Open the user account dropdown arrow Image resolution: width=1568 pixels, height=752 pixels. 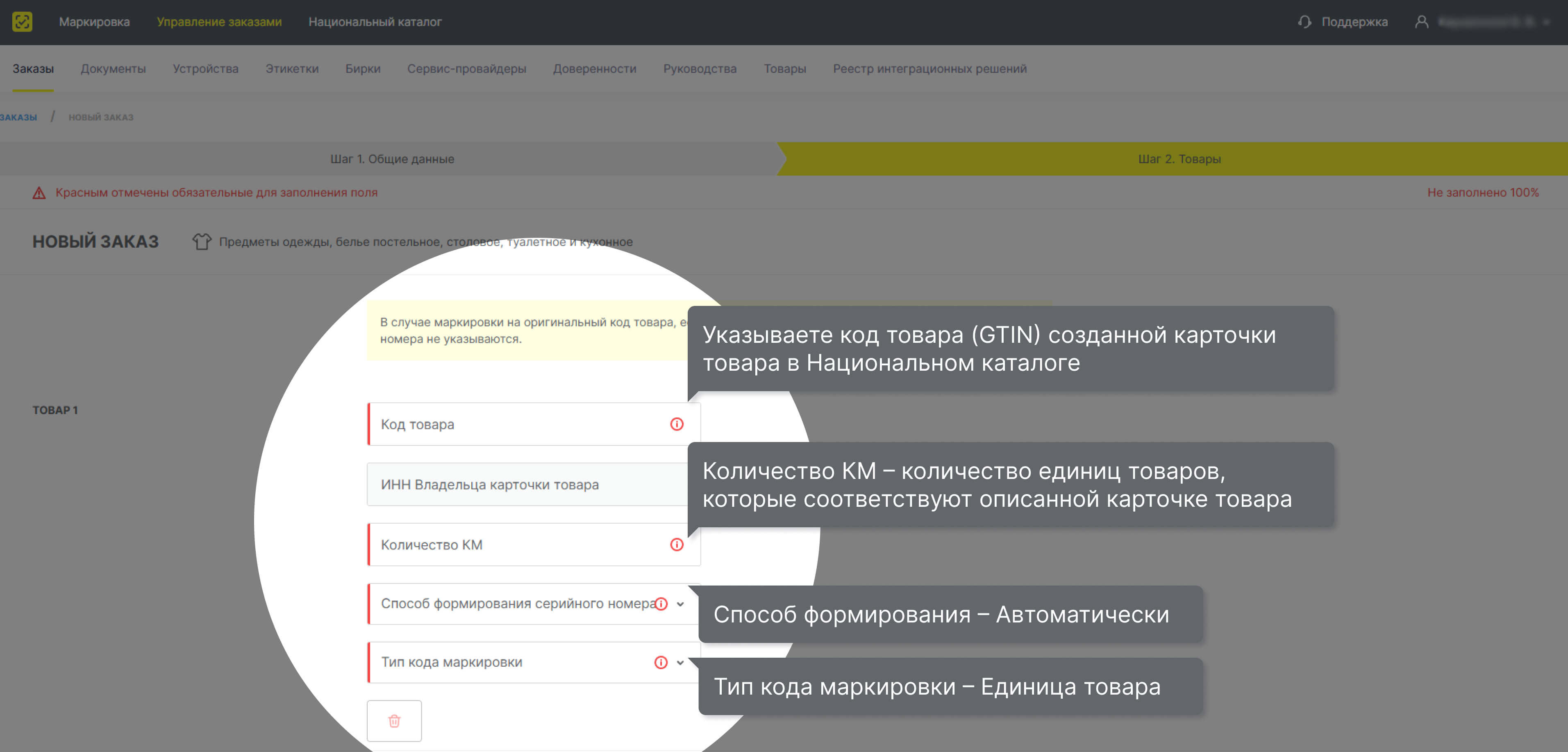pos(1547,22)
